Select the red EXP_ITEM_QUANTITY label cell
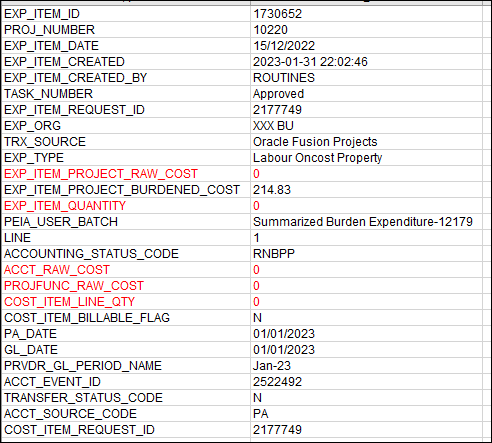The height and width of the screenshot is (443, 492). (x=126, y=206)
